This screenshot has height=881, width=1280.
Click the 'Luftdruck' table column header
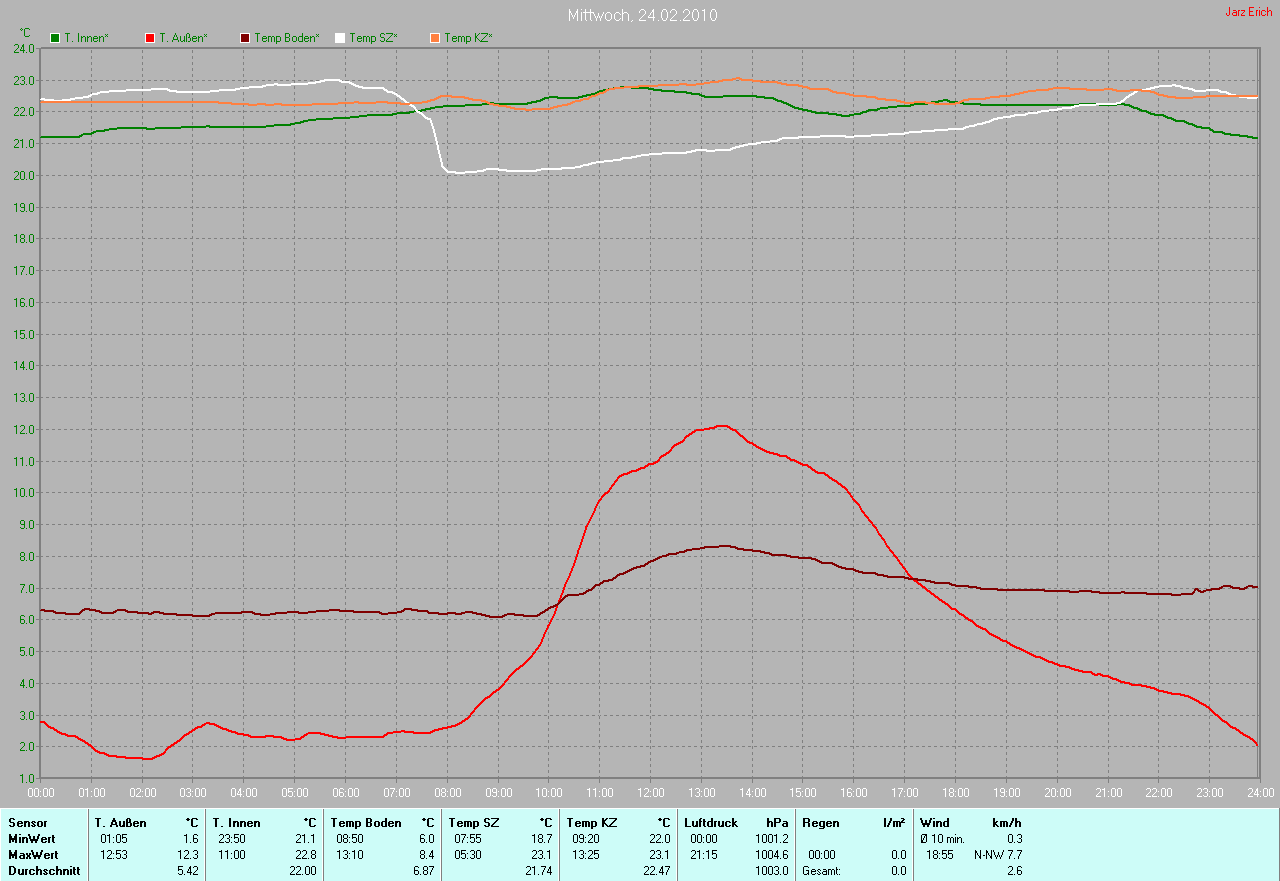coord(711,823)
